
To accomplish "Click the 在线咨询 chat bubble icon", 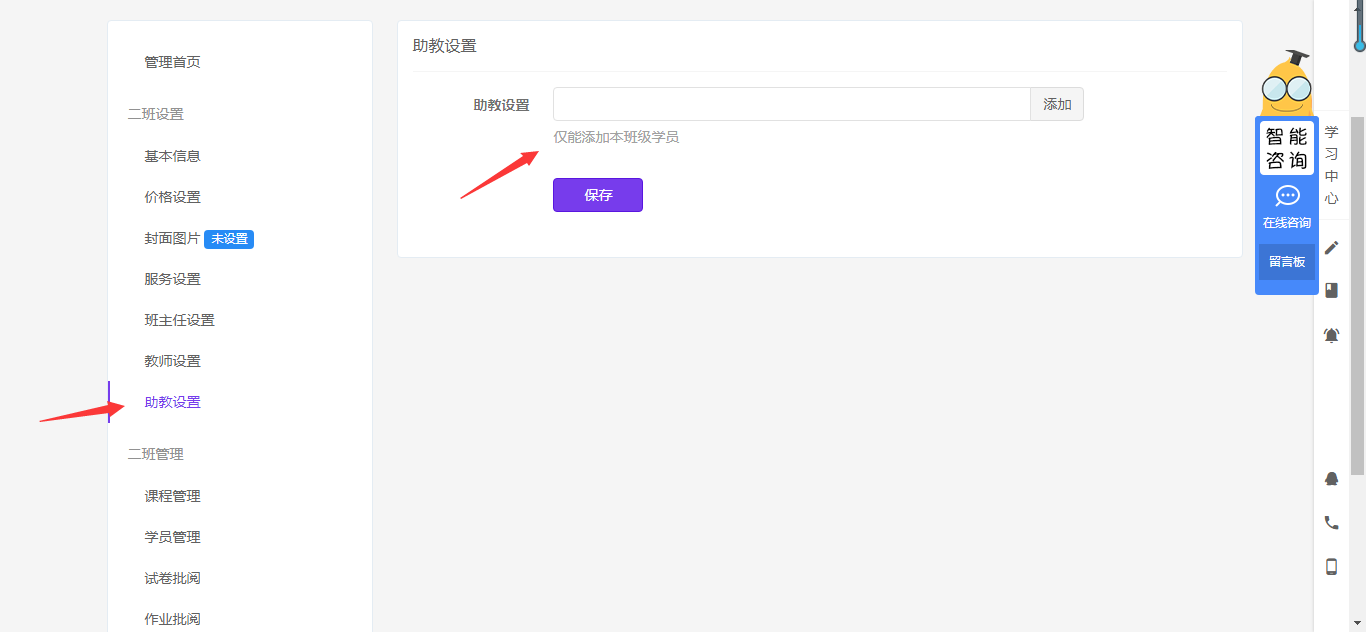I will [1287, 197].
